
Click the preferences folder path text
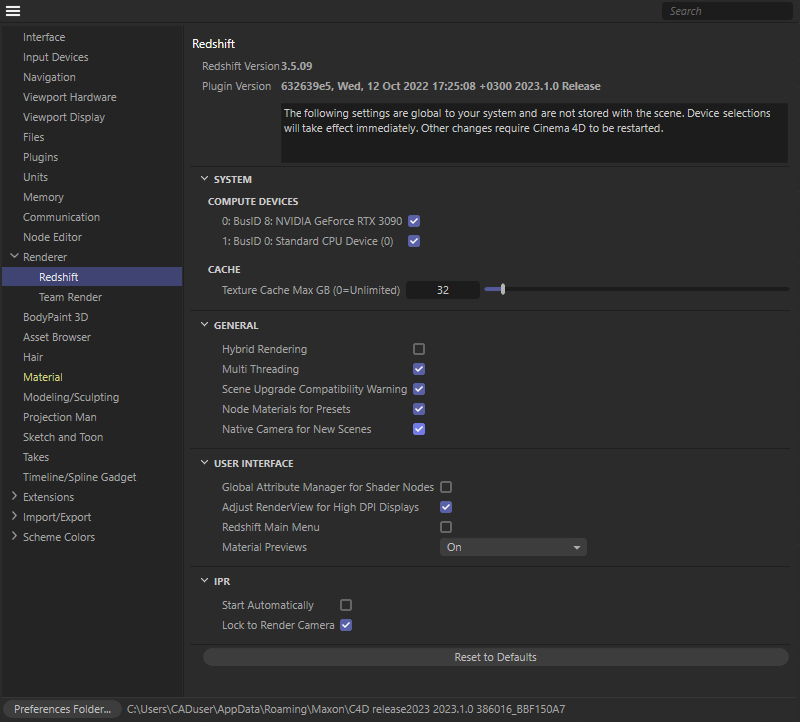pyautogui.click(x=346, y=709)
